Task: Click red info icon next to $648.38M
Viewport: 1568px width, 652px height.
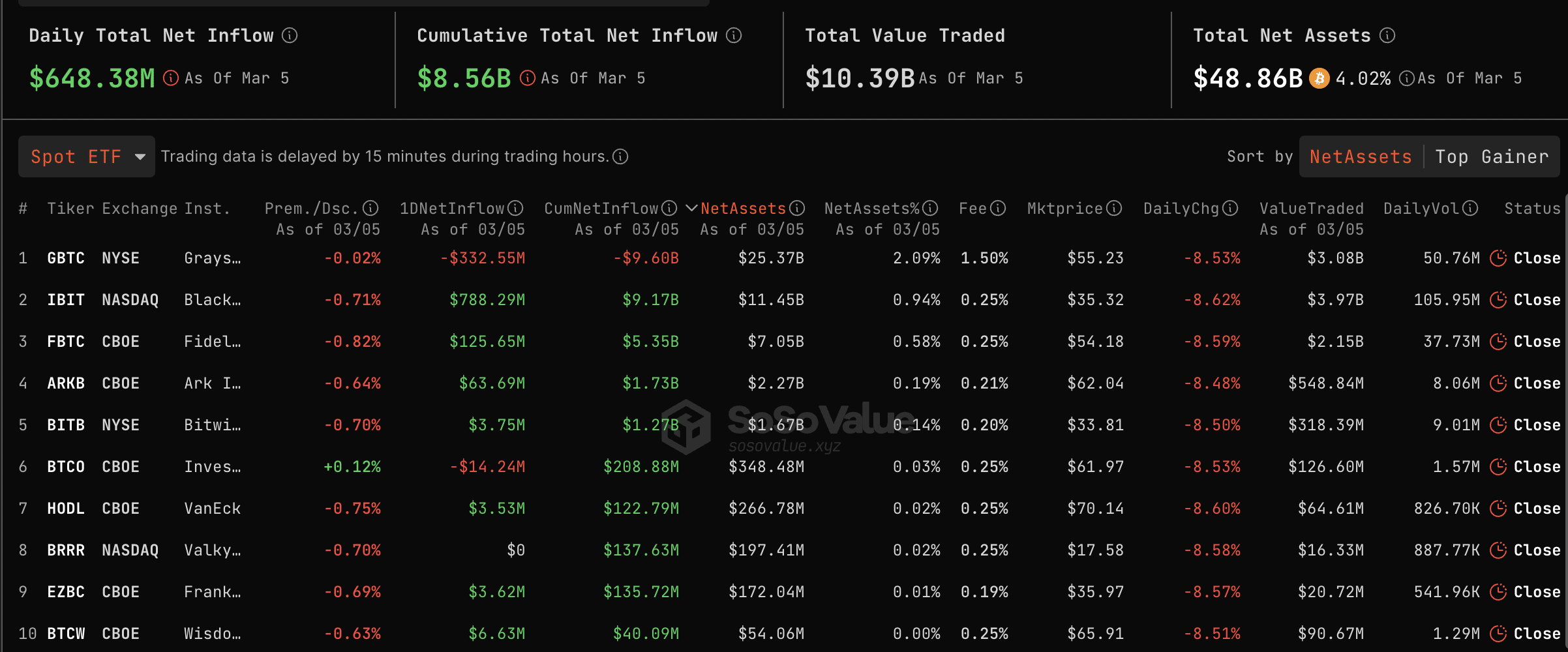Action: coord(171,78)
